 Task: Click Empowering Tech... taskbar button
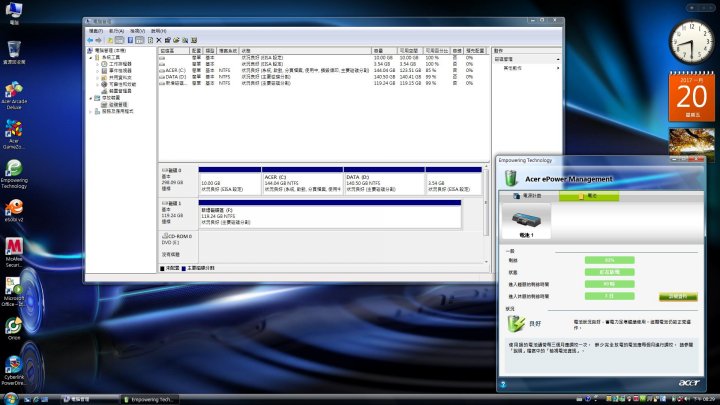pyautogui.click(x=149, y=399)
